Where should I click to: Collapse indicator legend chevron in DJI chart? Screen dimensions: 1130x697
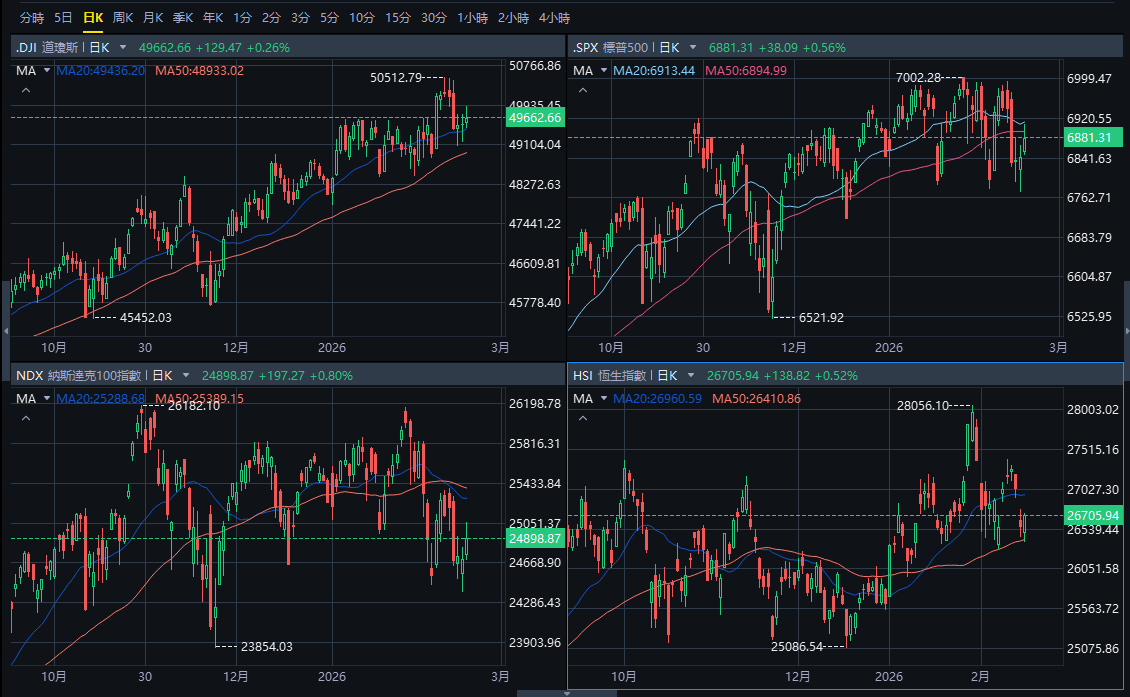26,91
